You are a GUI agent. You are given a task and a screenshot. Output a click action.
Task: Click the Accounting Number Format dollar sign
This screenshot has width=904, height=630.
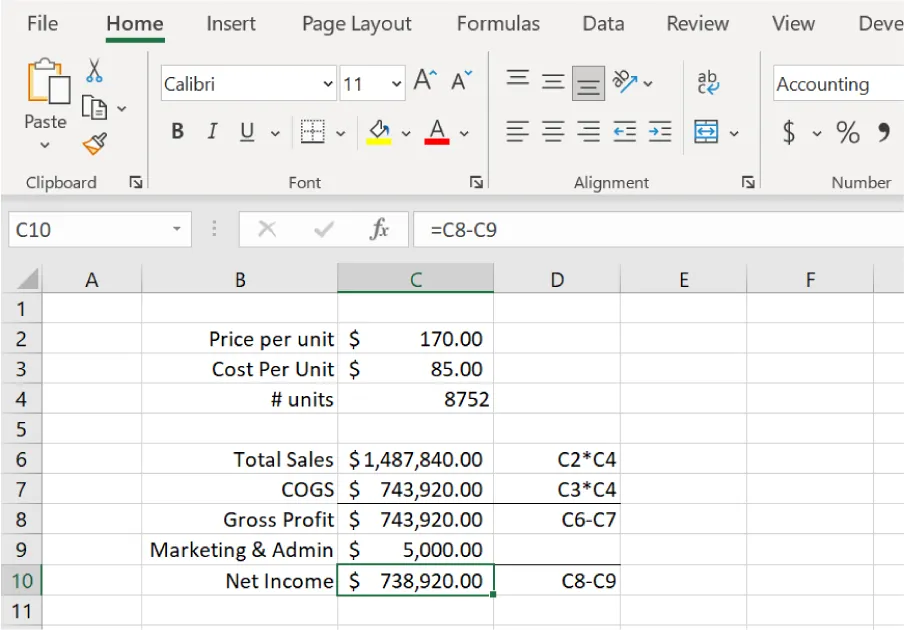click(788, 133)
